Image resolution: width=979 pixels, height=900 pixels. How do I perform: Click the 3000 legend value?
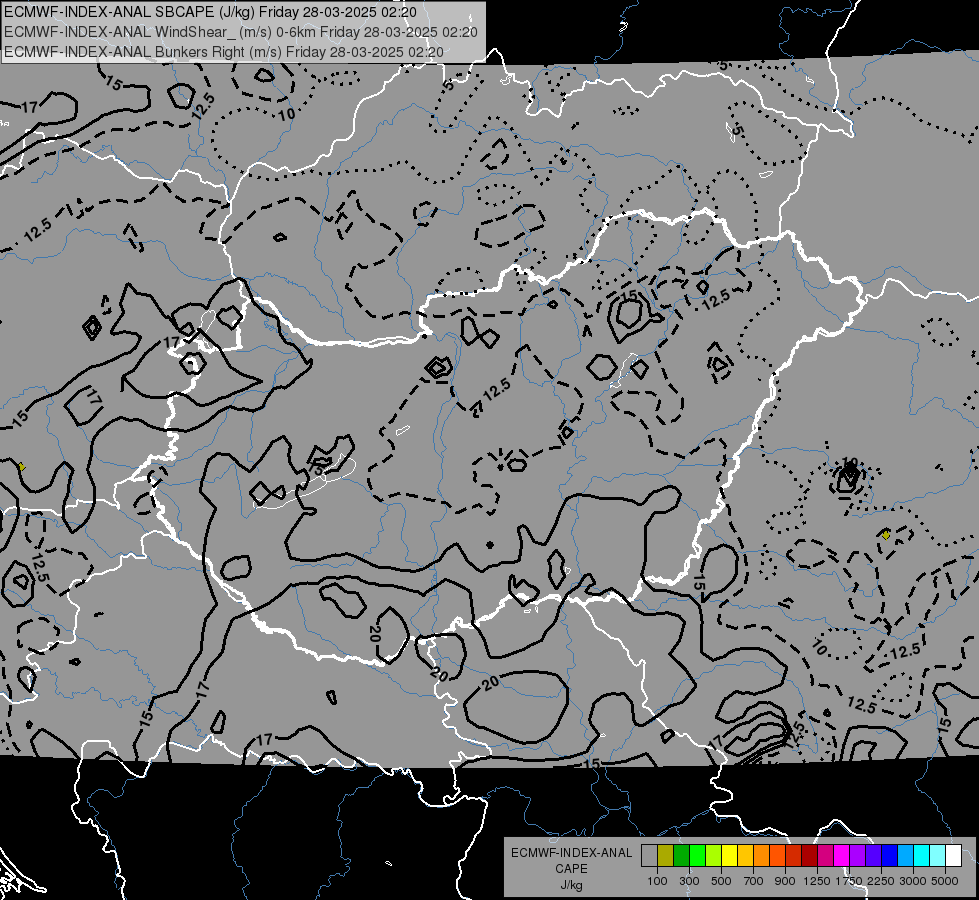click(913, 881)
